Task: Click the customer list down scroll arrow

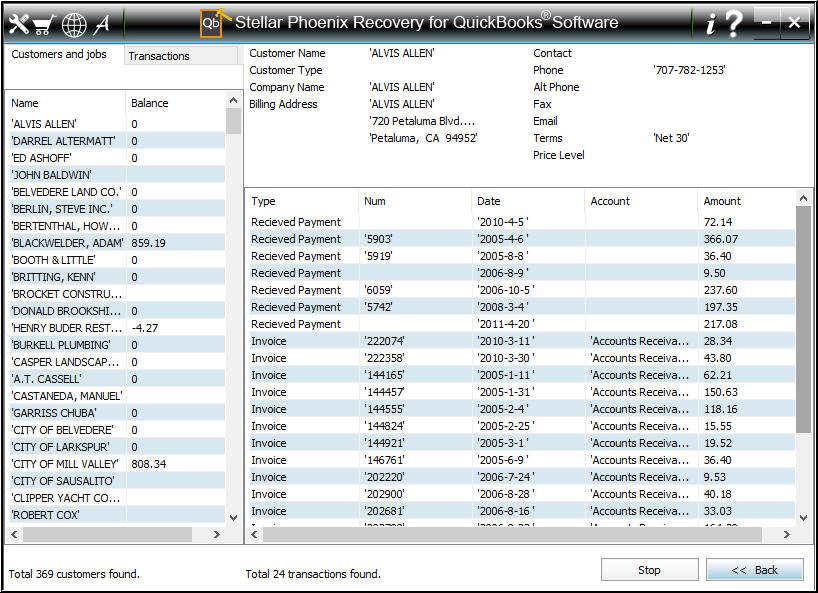Action: (234, 517)
